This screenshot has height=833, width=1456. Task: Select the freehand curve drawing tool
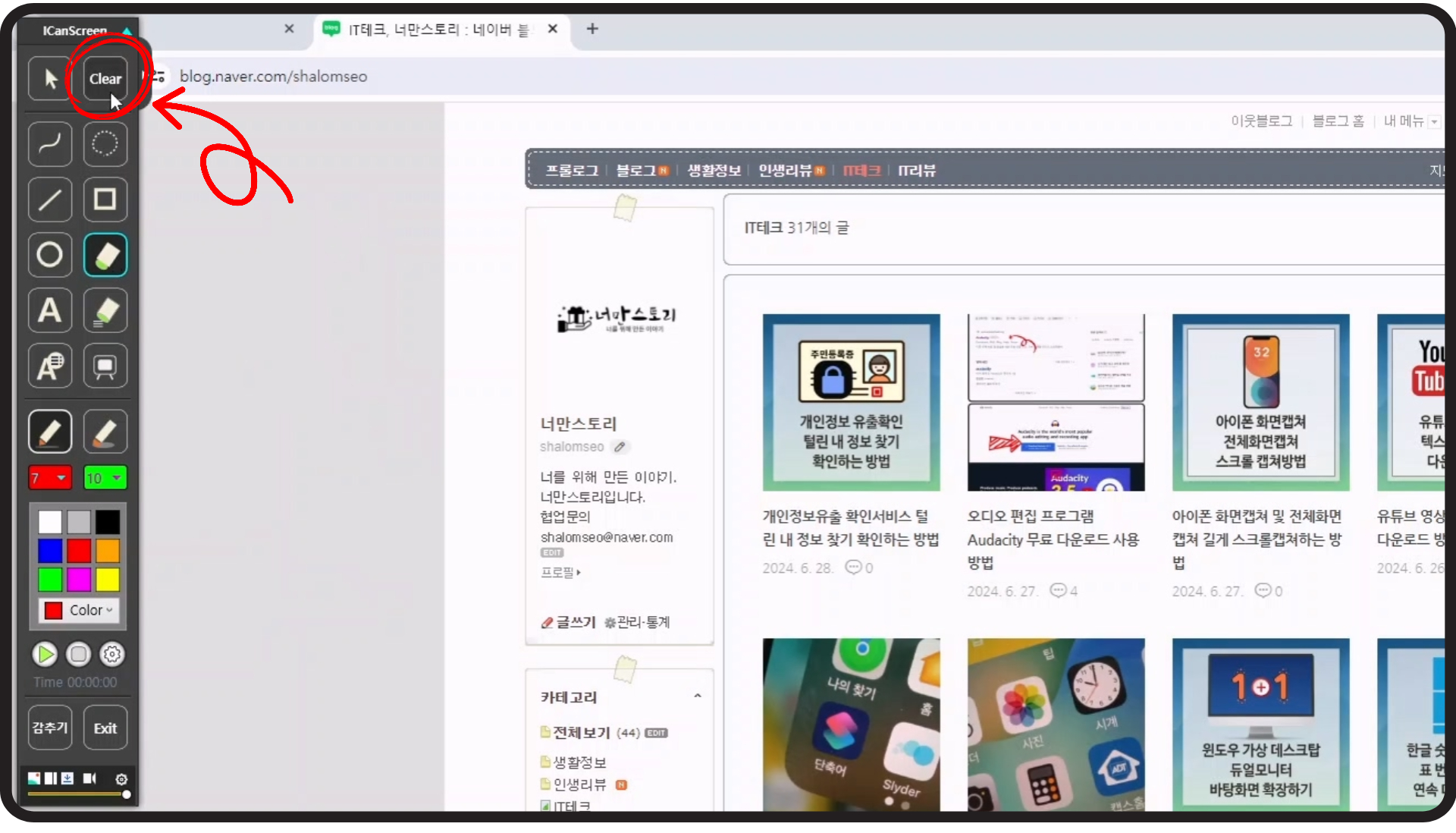tap(50, 143)
